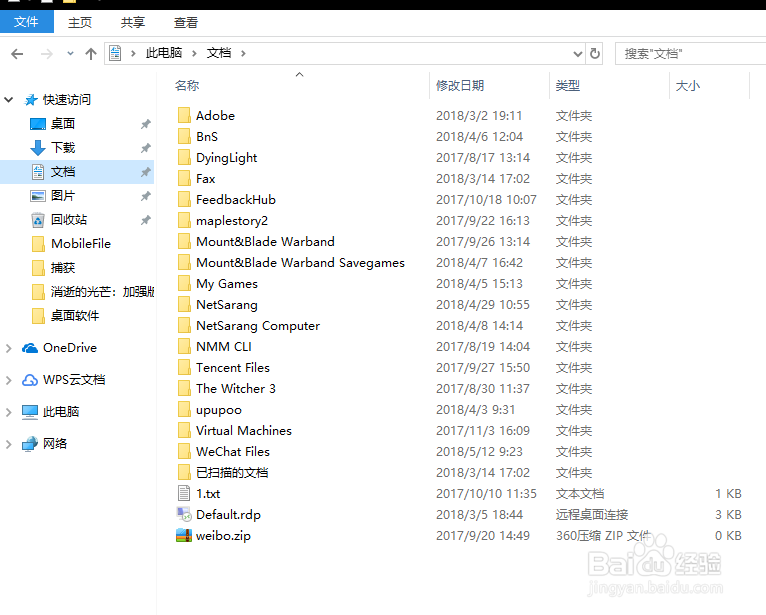
Task: Click the 文档 breadcrumb in address bar
Action: 218,53
